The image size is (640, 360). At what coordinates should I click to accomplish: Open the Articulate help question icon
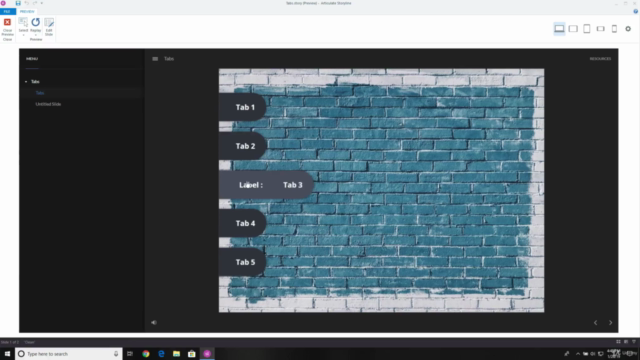coord(636,11)
